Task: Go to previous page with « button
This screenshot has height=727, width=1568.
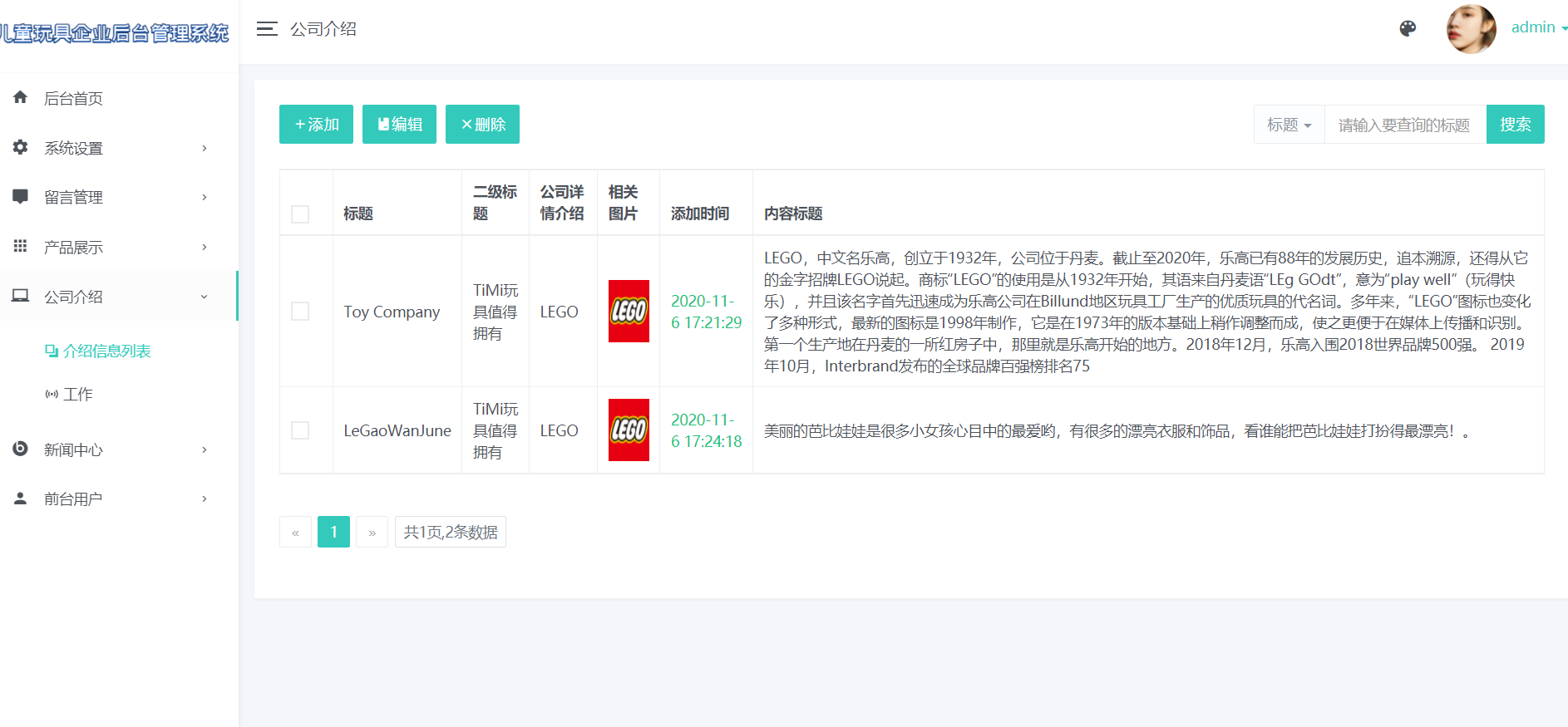Action: (295, 532)
